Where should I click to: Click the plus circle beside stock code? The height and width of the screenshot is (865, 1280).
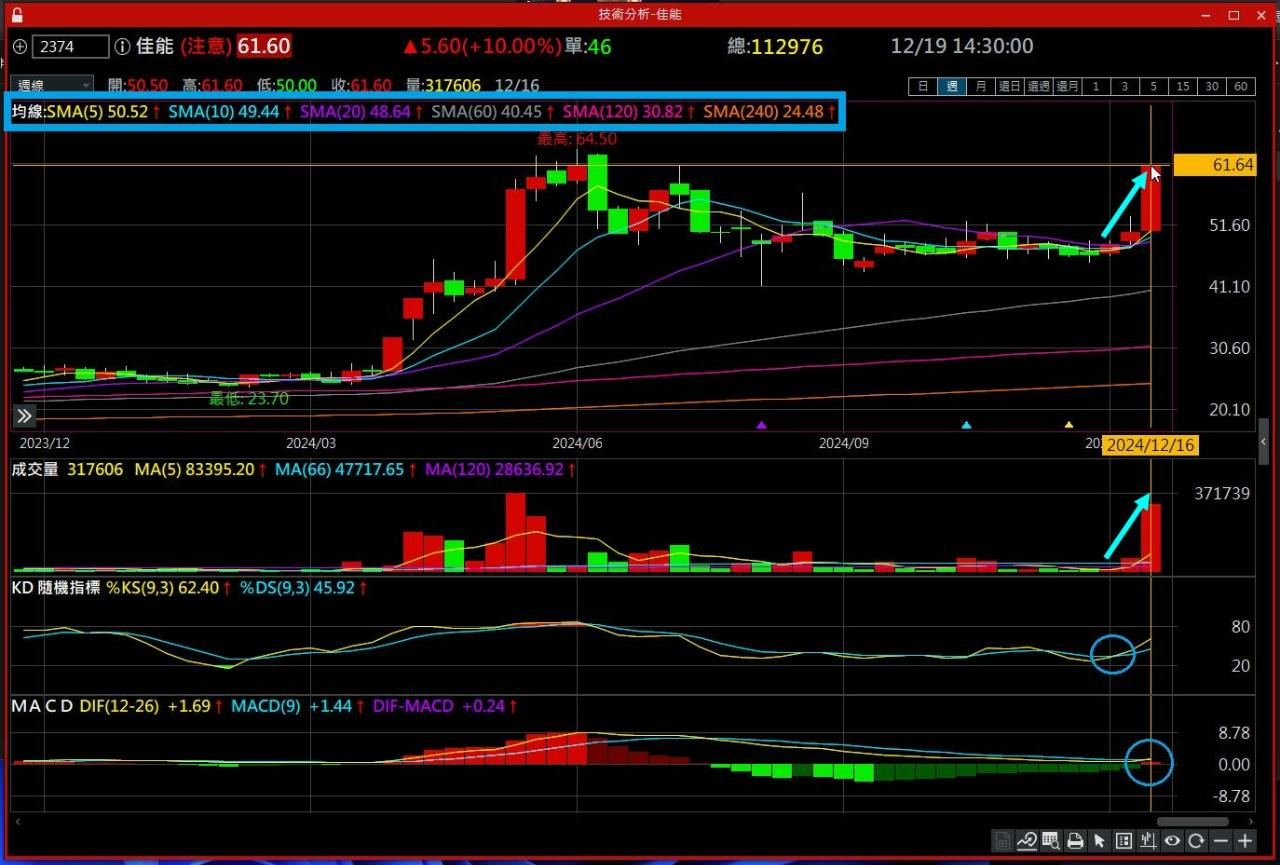(x=20, y=47)
